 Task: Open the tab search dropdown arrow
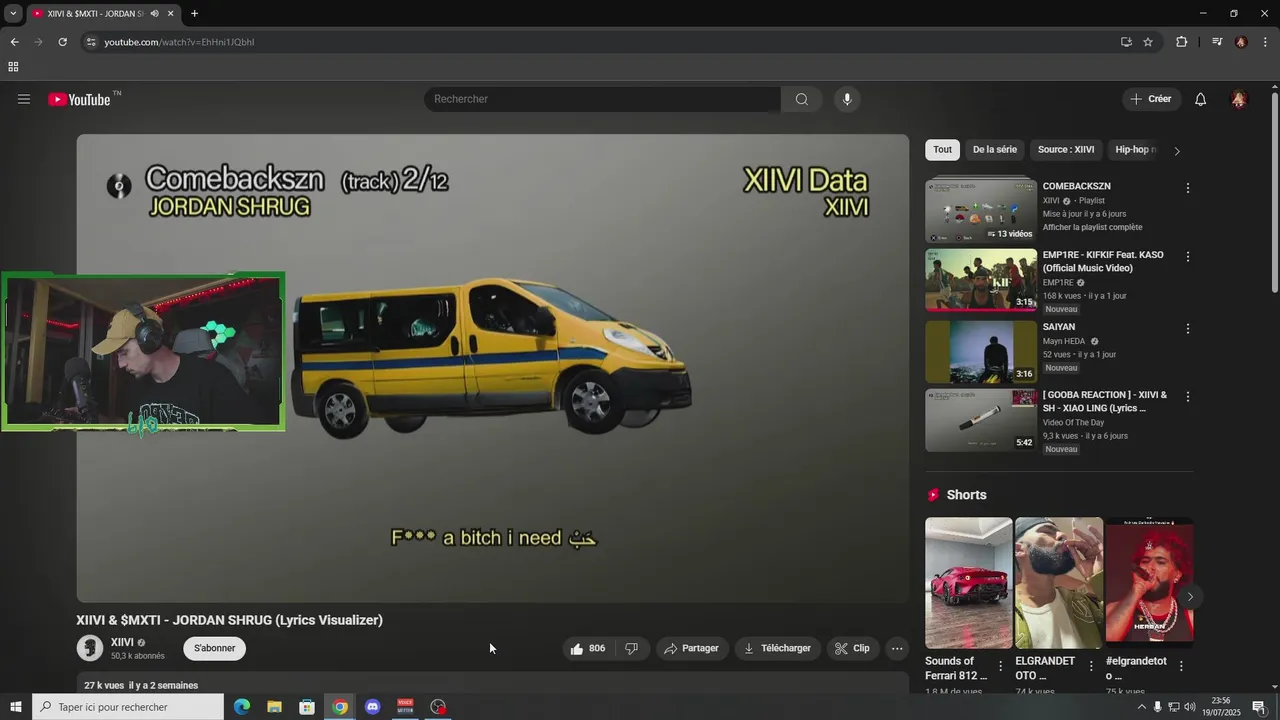(x=13, y=14)
